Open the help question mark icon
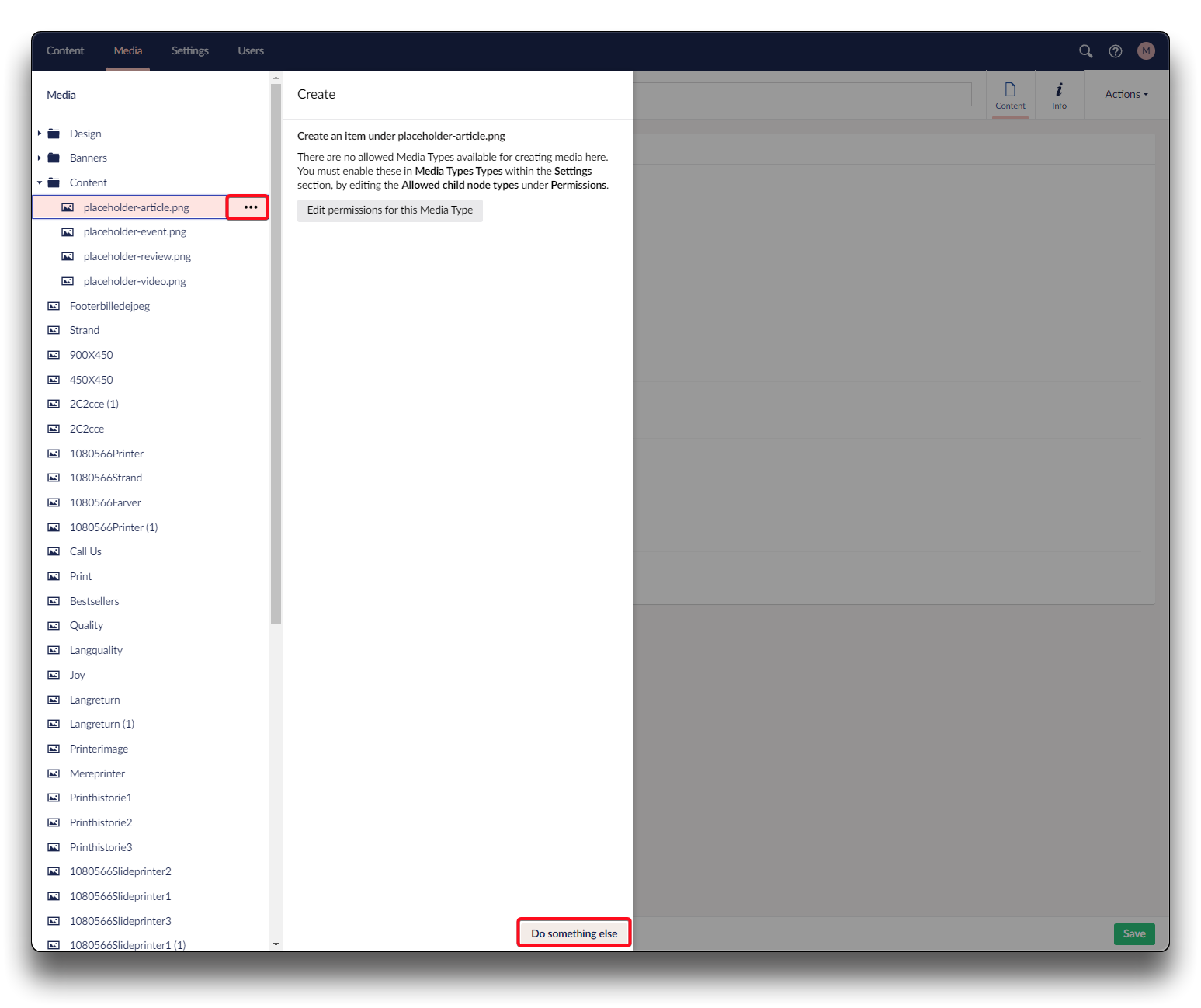Viewport: 1201px width, 1008px height. tap(1115, 51)
